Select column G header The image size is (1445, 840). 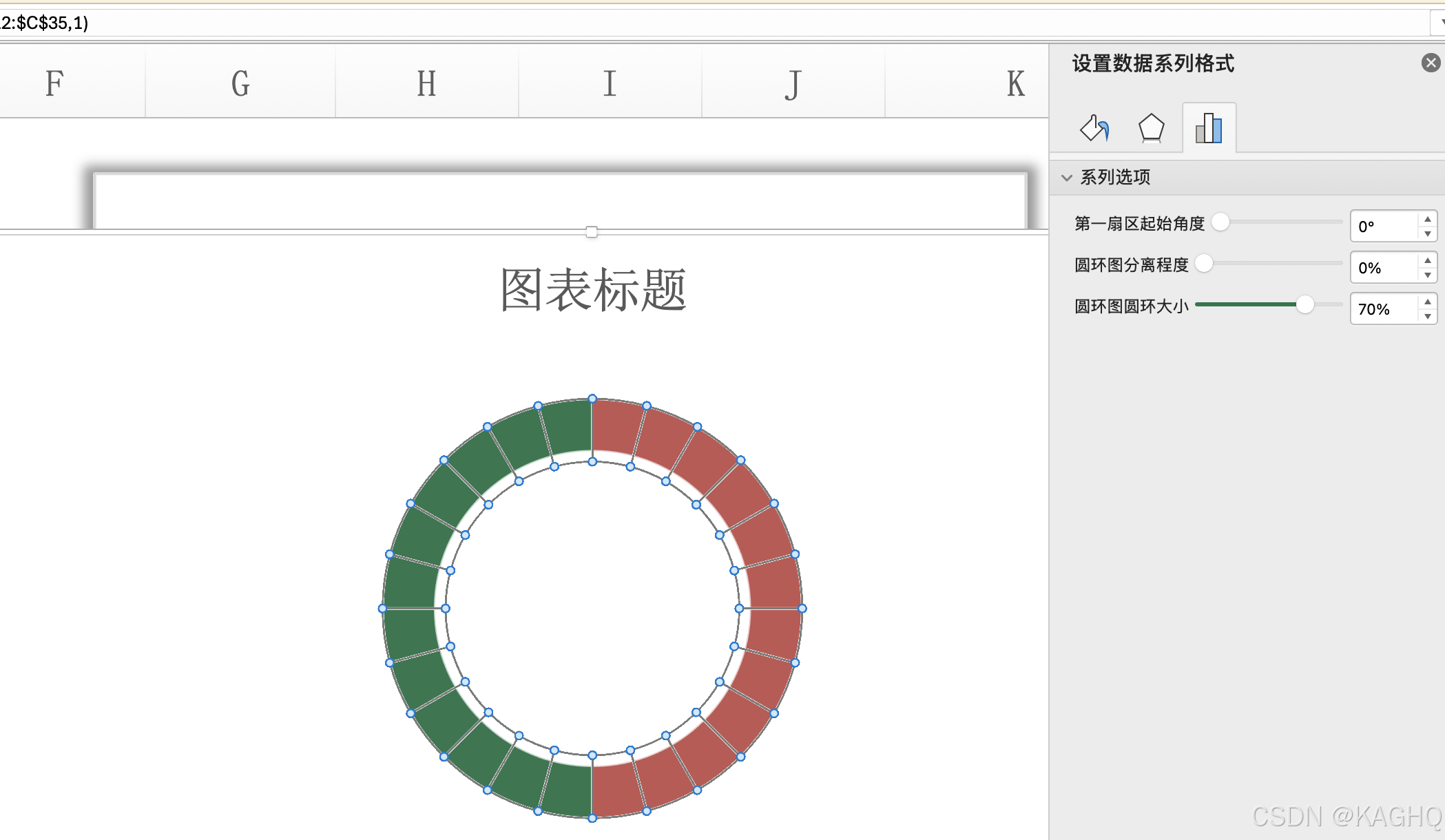tap(240, 83)
